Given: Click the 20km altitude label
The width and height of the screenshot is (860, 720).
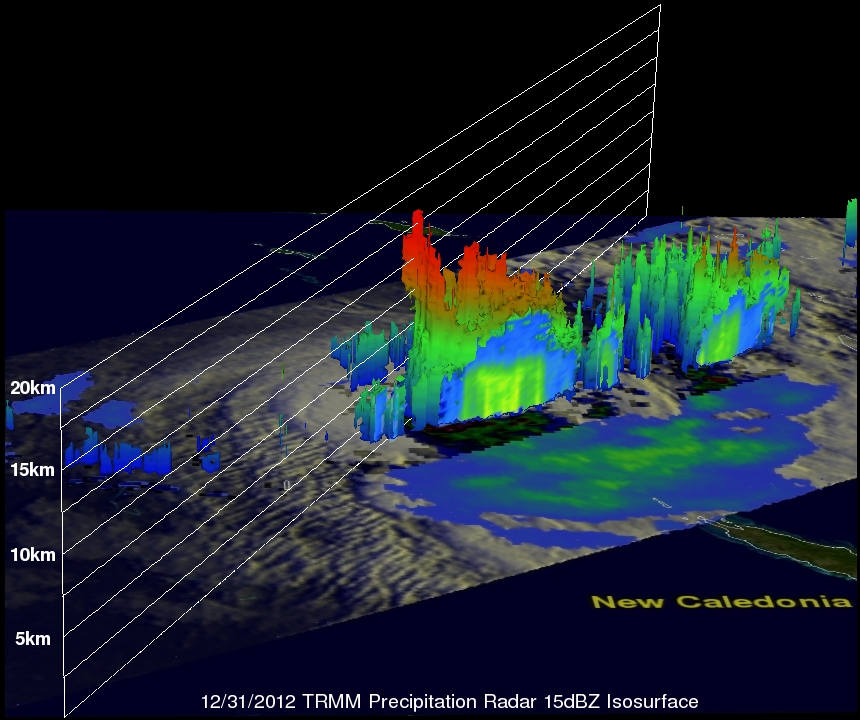Looking at the screenshot, I should tap(33, 388).
